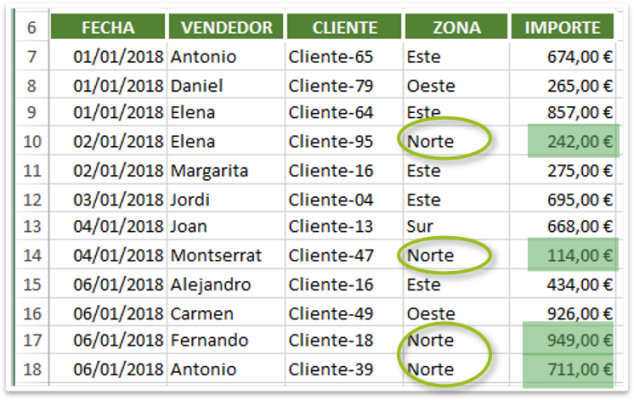Viewport: 634px width, 400px height.
Task: Click the CLIENTE header cell
Action: pyautogui.click(x=344, y=27)
